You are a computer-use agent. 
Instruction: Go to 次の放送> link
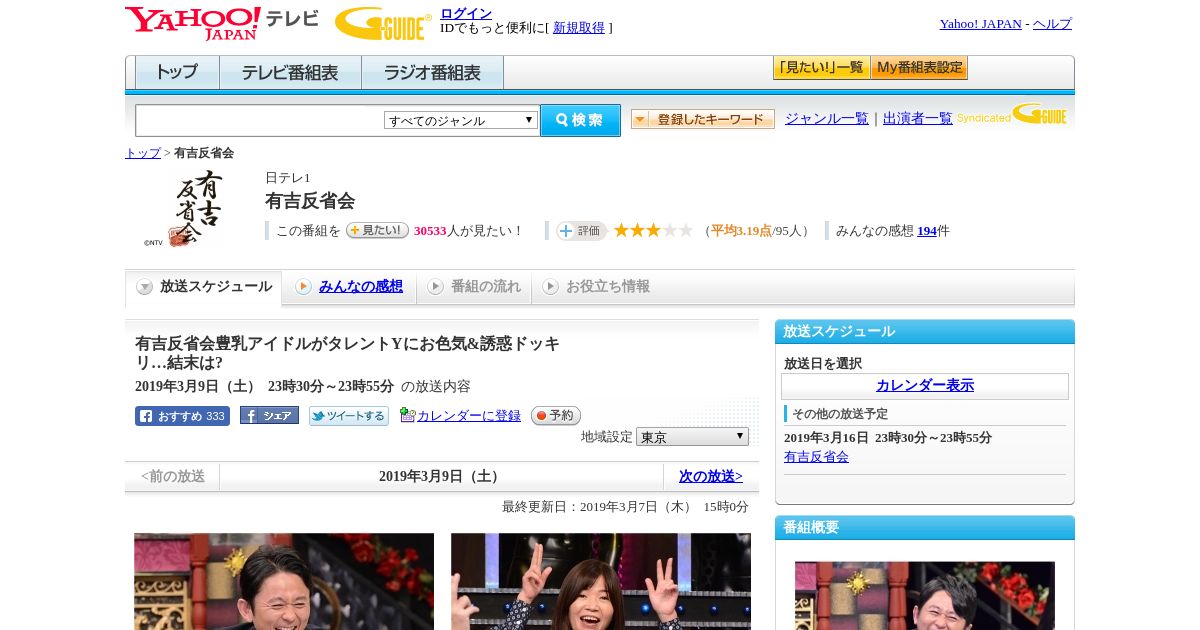[x=711, y=476]
